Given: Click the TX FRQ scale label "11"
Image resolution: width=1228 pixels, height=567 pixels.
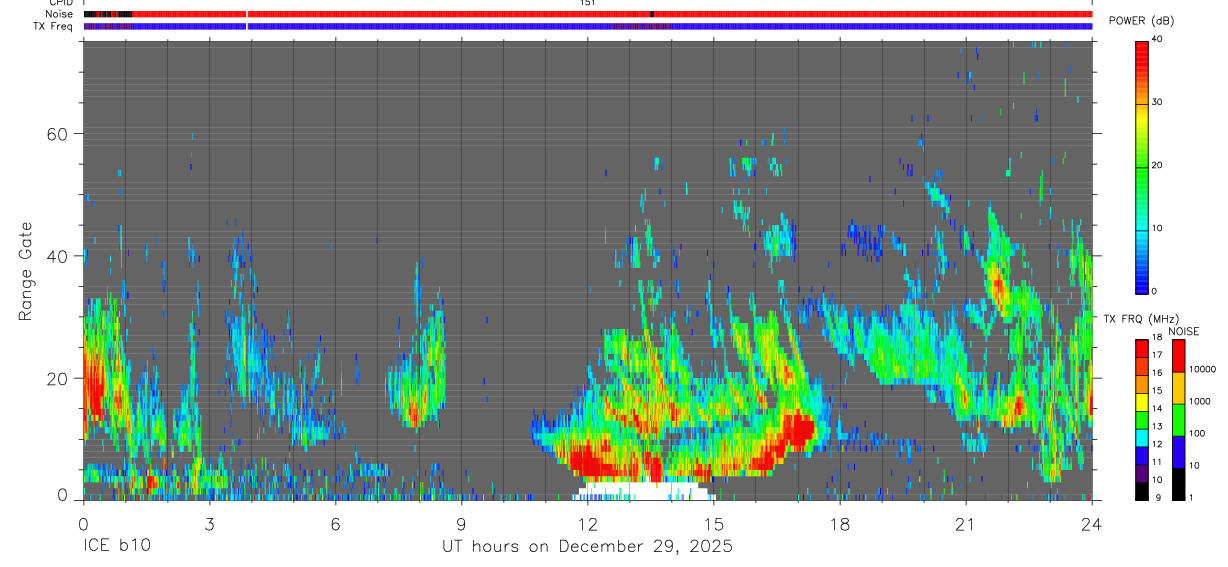Looking at the screenshot, I should [1158, 462].
